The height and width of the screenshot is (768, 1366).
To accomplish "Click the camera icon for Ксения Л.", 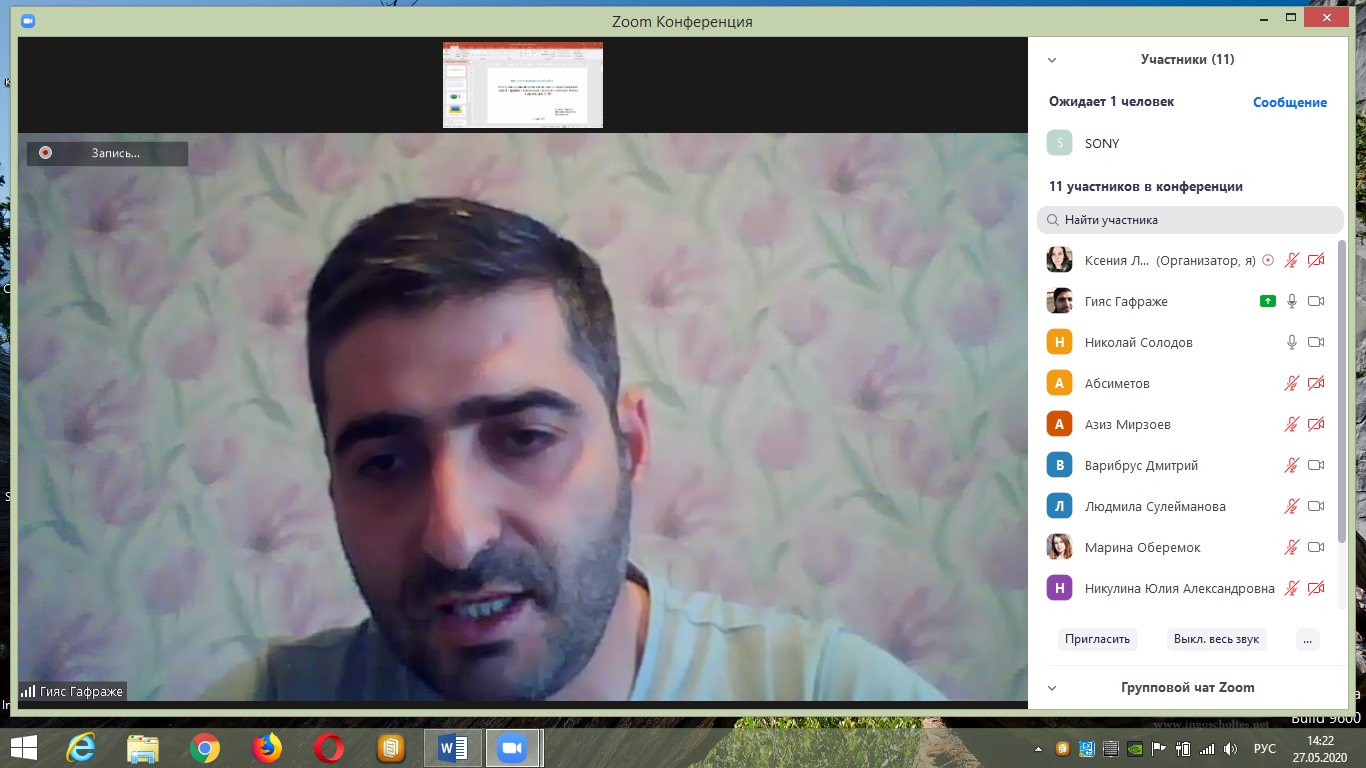I will click(x=1316, y=260).
